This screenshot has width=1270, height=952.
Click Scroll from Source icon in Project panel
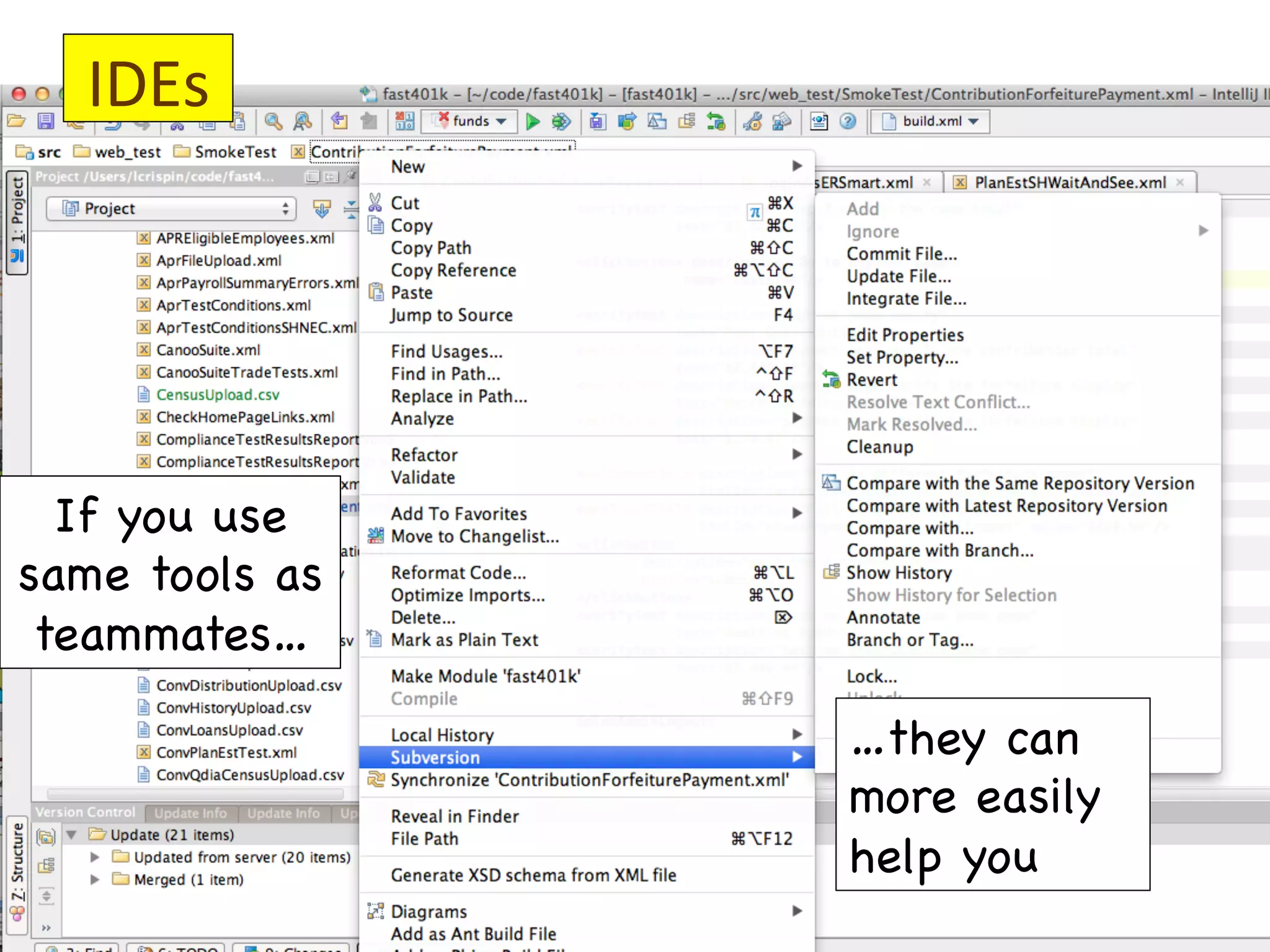[x=321, y=209]
